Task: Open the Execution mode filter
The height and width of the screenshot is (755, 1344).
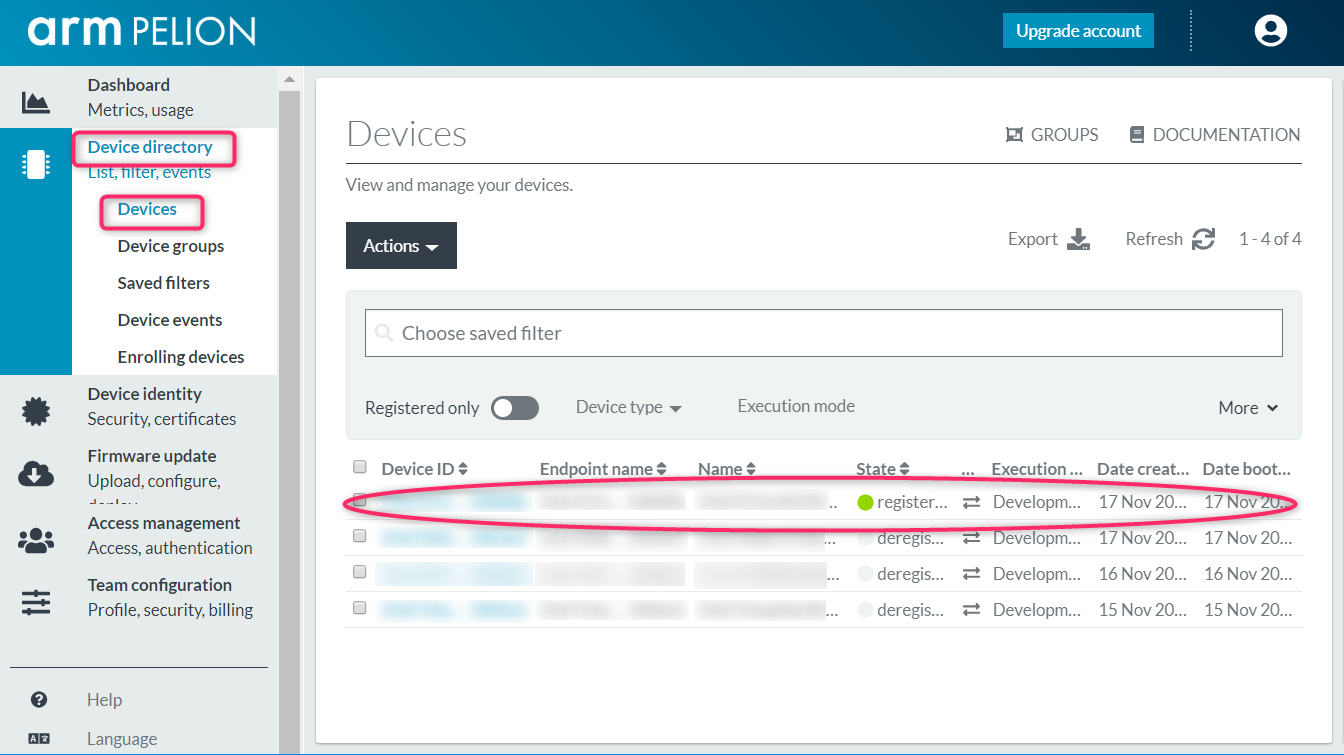Action: pos(796,406)
